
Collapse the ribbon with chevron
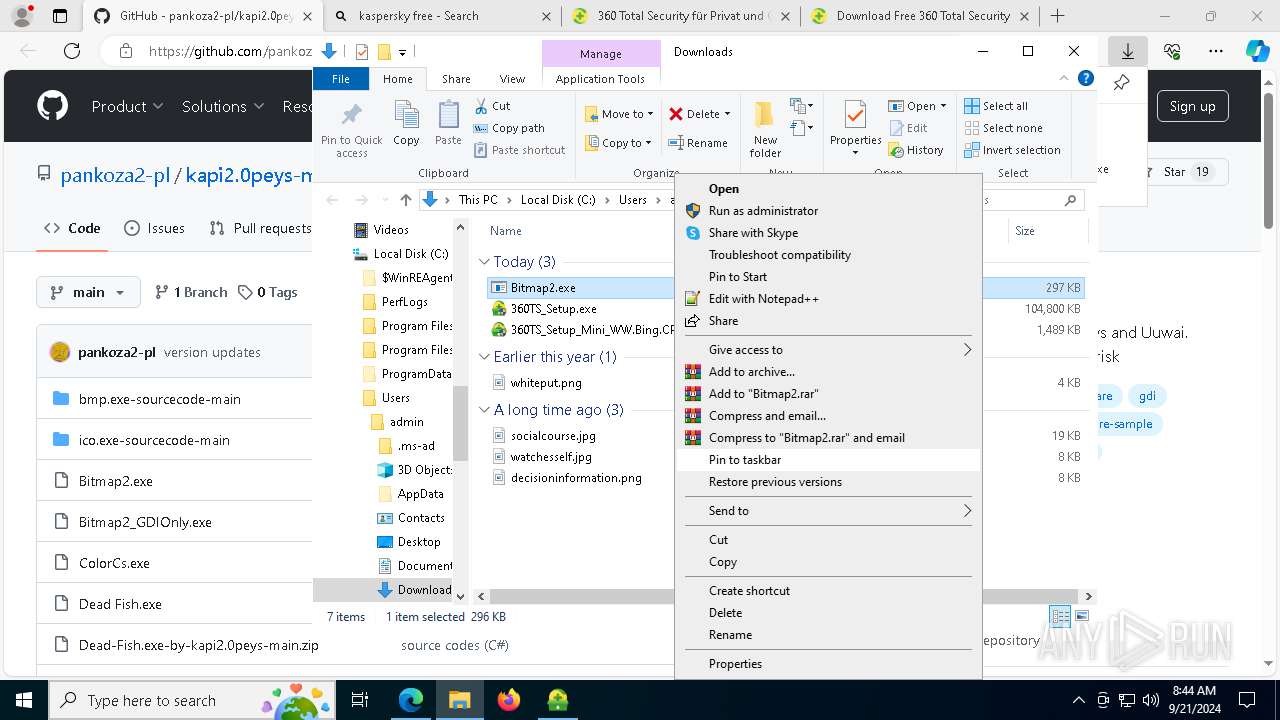click(1065, 79)
